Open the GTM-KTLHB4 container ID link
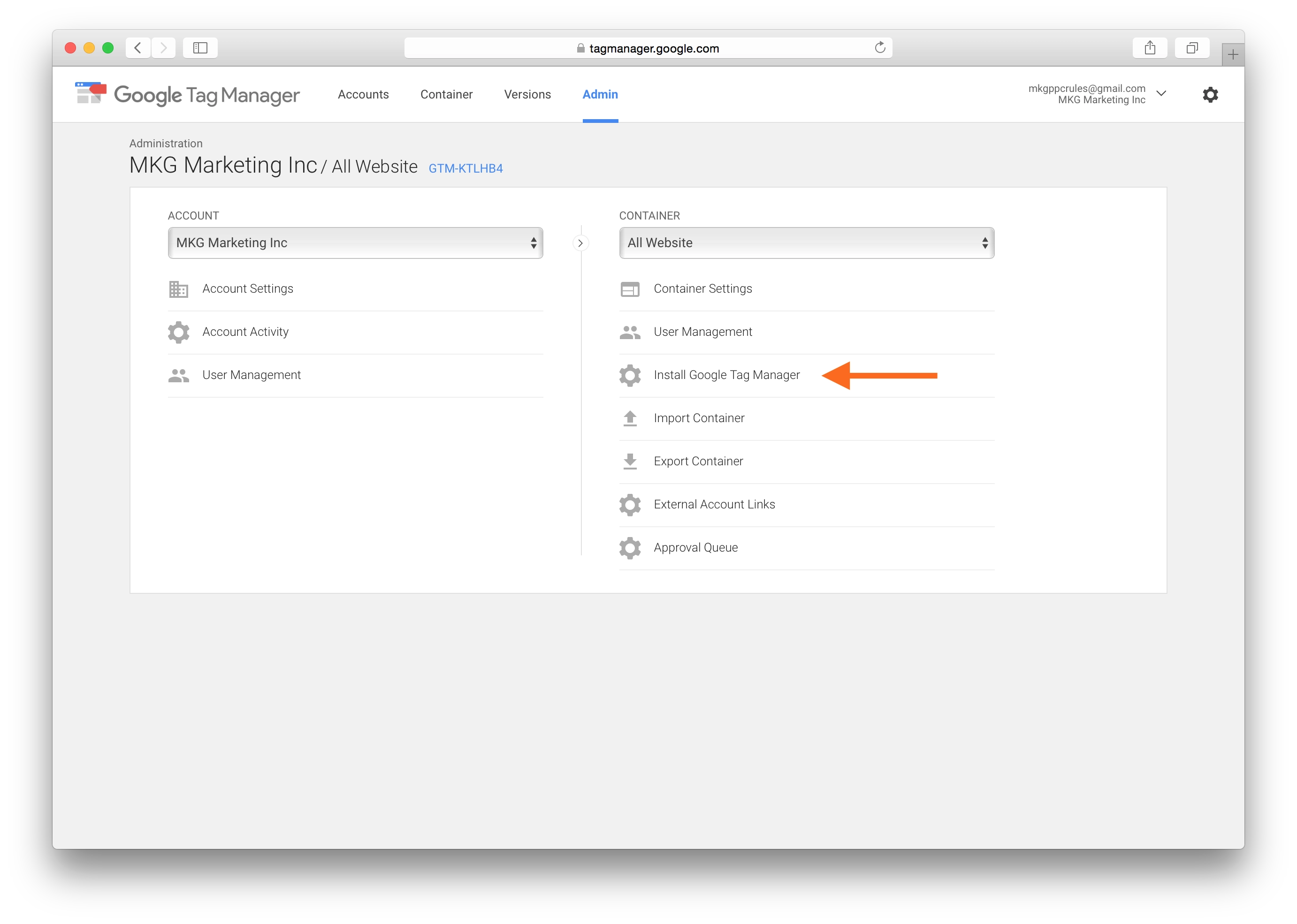 [465, 168]
